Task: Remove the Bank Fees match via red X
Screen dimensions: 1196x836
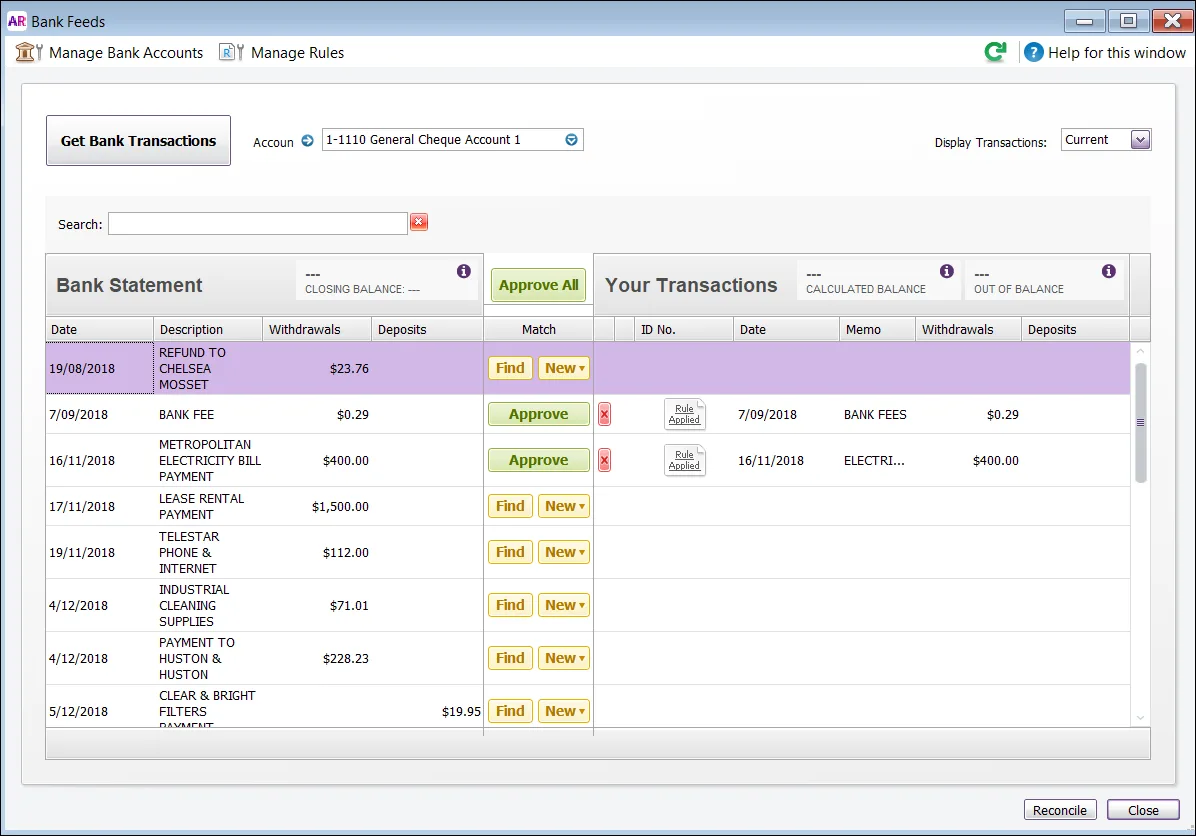Action: [x=604, y=414]
